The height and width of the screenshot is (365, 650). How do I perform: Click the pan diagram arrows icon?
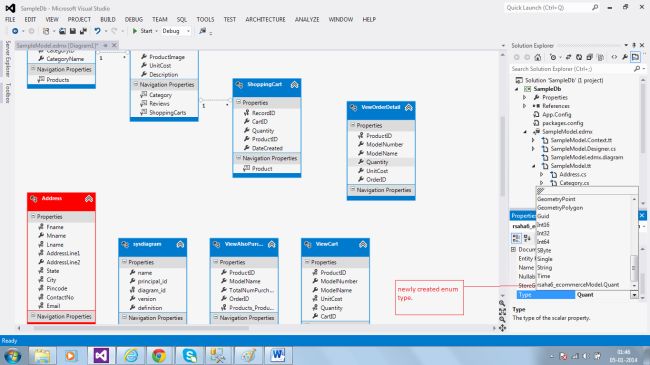(x=502, y=328)
